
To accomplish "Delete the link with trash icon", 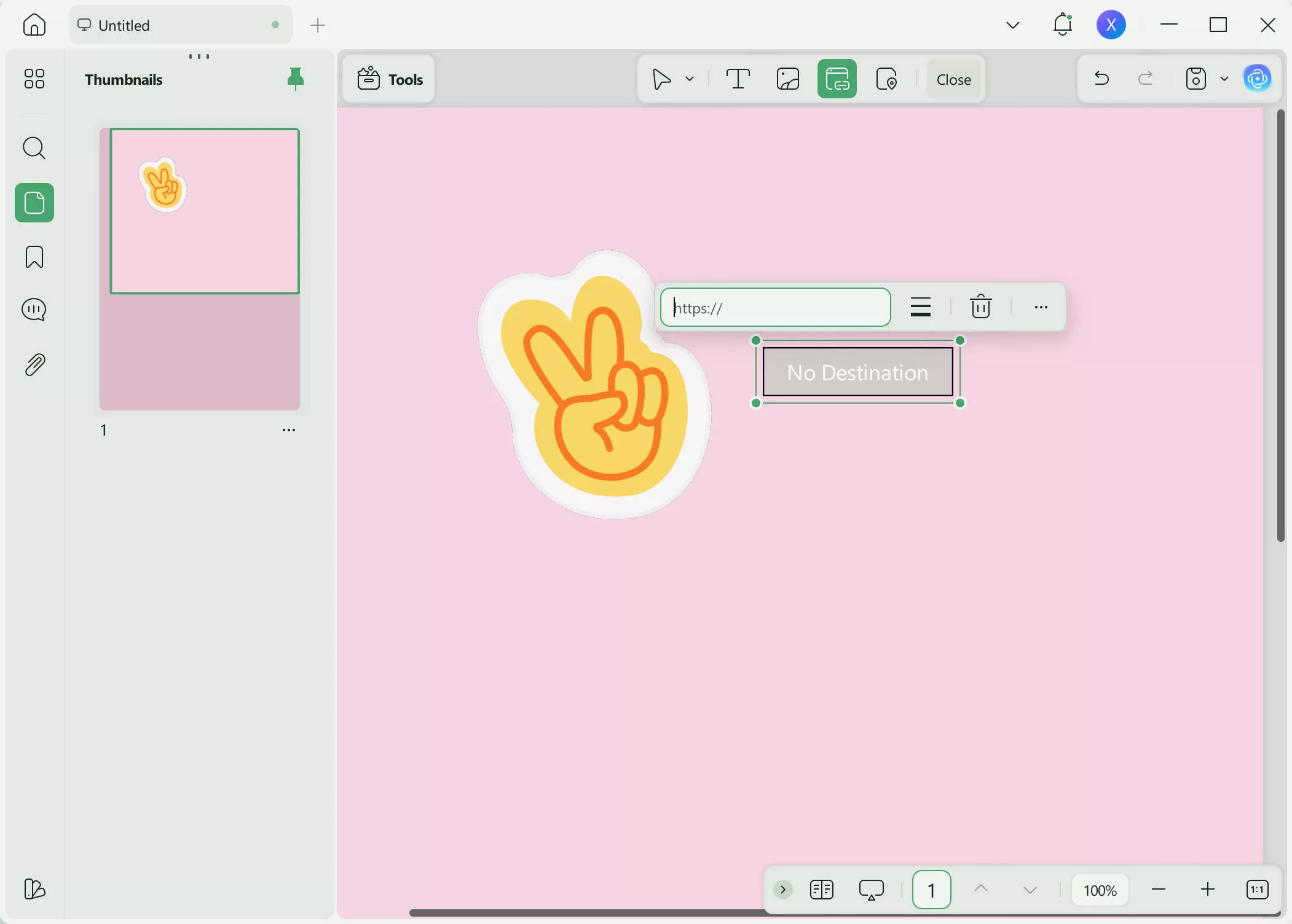I will [x=980, y=307].
